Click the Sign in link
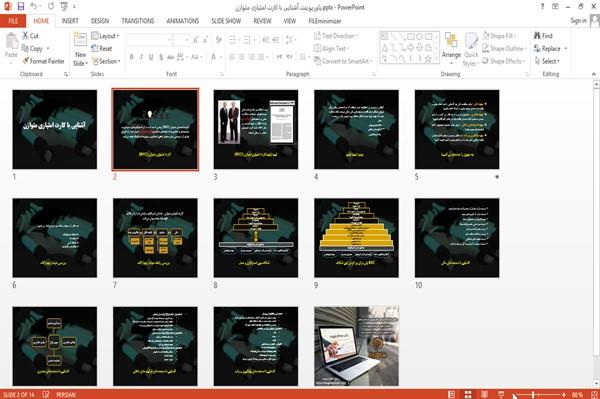 pyautogui.click(x=578, y=21)
